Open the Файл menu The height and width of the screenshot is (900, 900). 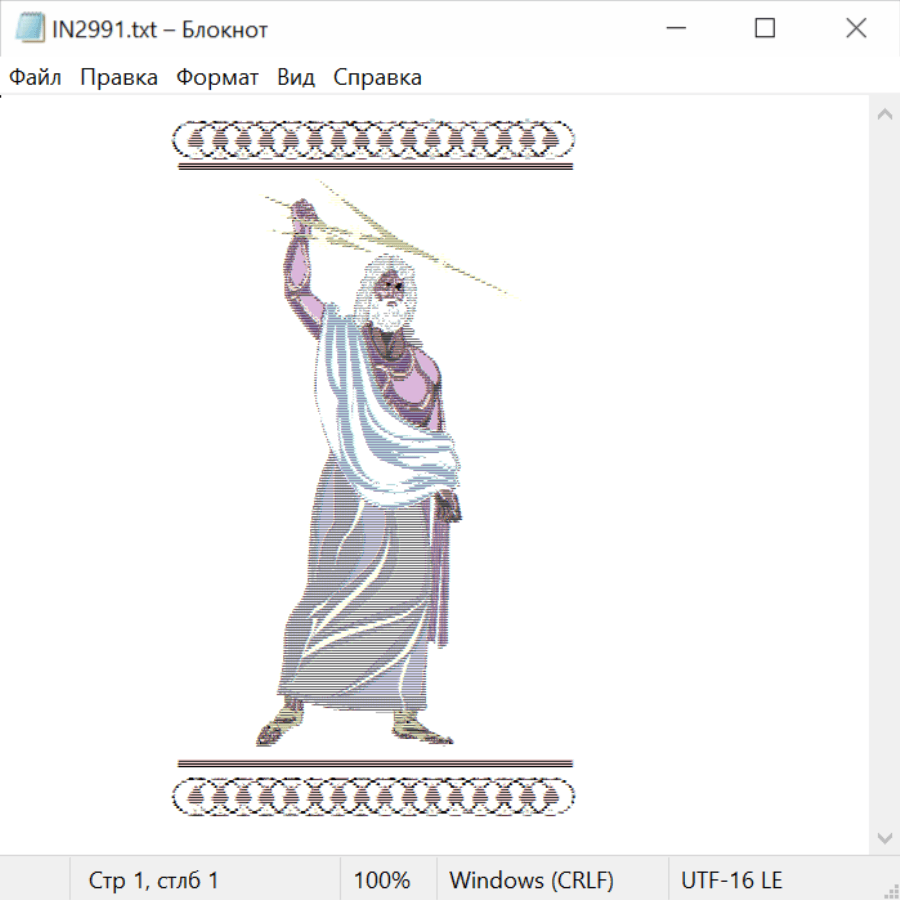pos(35,78)
